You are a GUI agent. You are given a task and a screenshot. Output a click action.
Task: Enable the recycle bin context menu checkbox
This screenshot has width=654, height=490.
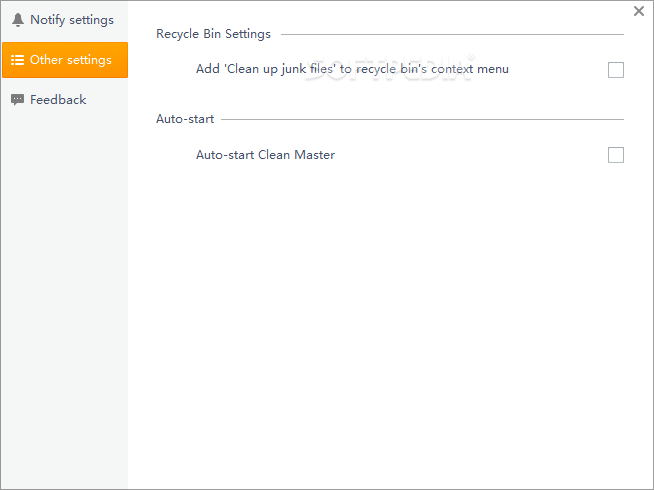616,70
